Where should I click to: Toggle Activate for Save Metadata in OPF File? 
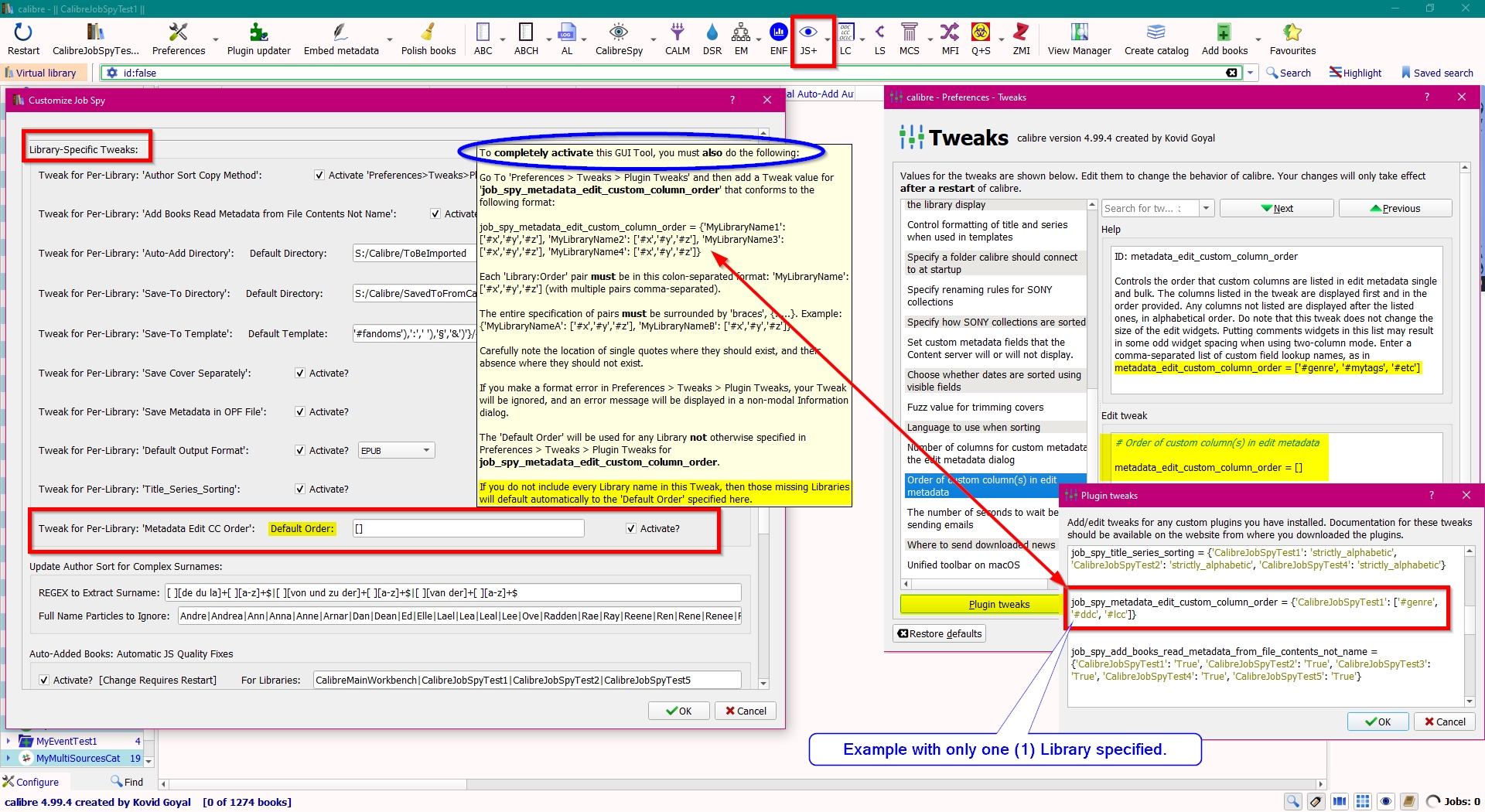point(300,412)
